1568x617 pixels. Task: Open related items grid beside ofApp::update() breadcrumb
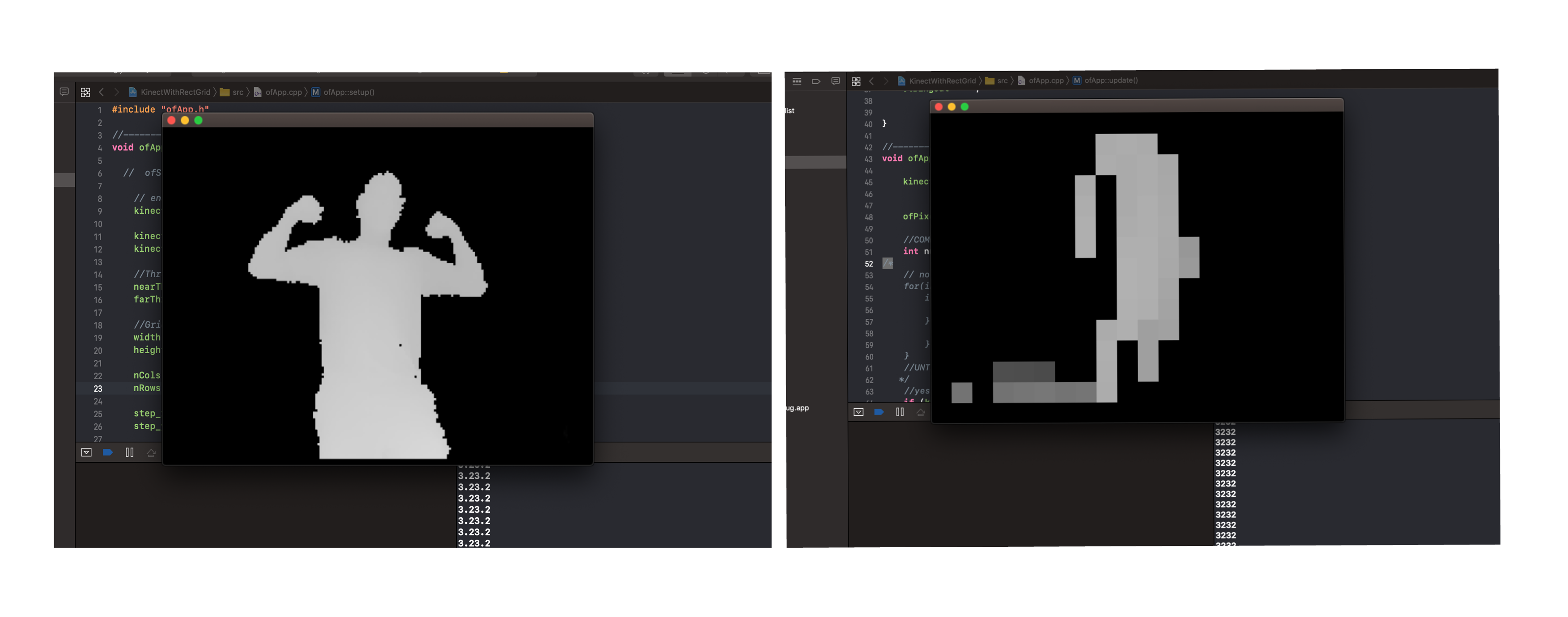coord(856,81)
